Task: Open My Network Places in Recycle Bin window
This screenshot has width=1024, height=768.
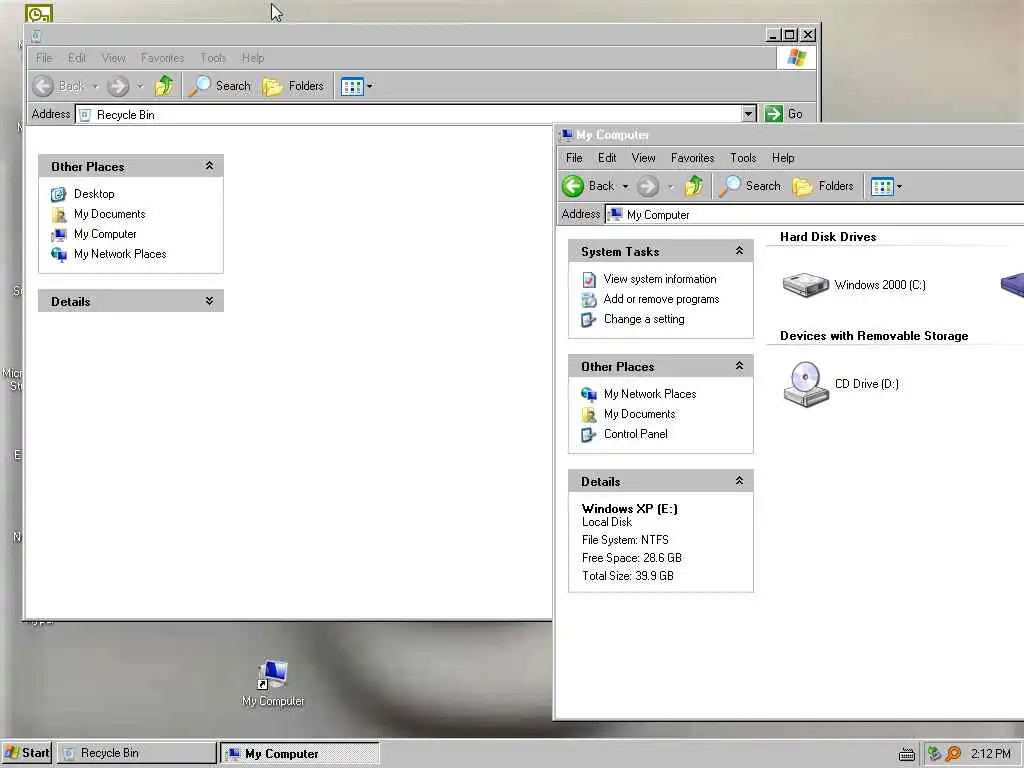Action: click(120, 254)
